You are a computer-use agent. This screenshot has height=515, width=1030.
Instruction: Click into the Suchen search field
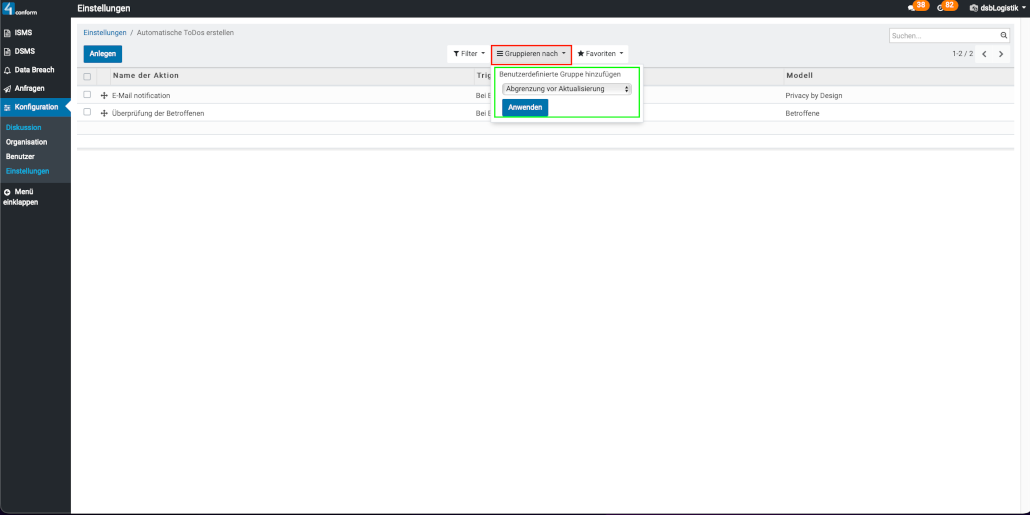(942, 36)
